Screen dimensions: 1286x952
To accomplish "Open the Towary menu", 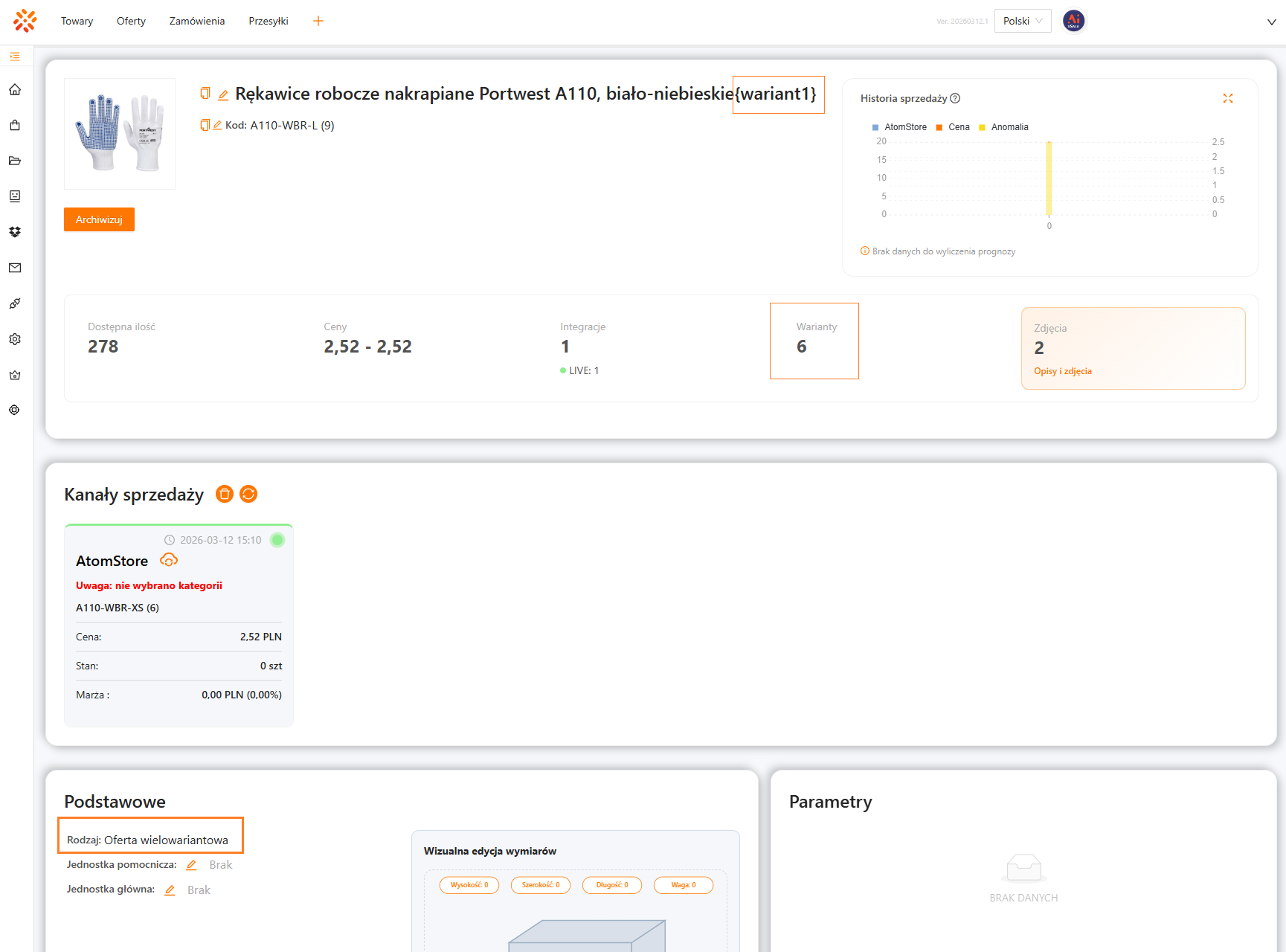I will [x=77, y=21].
